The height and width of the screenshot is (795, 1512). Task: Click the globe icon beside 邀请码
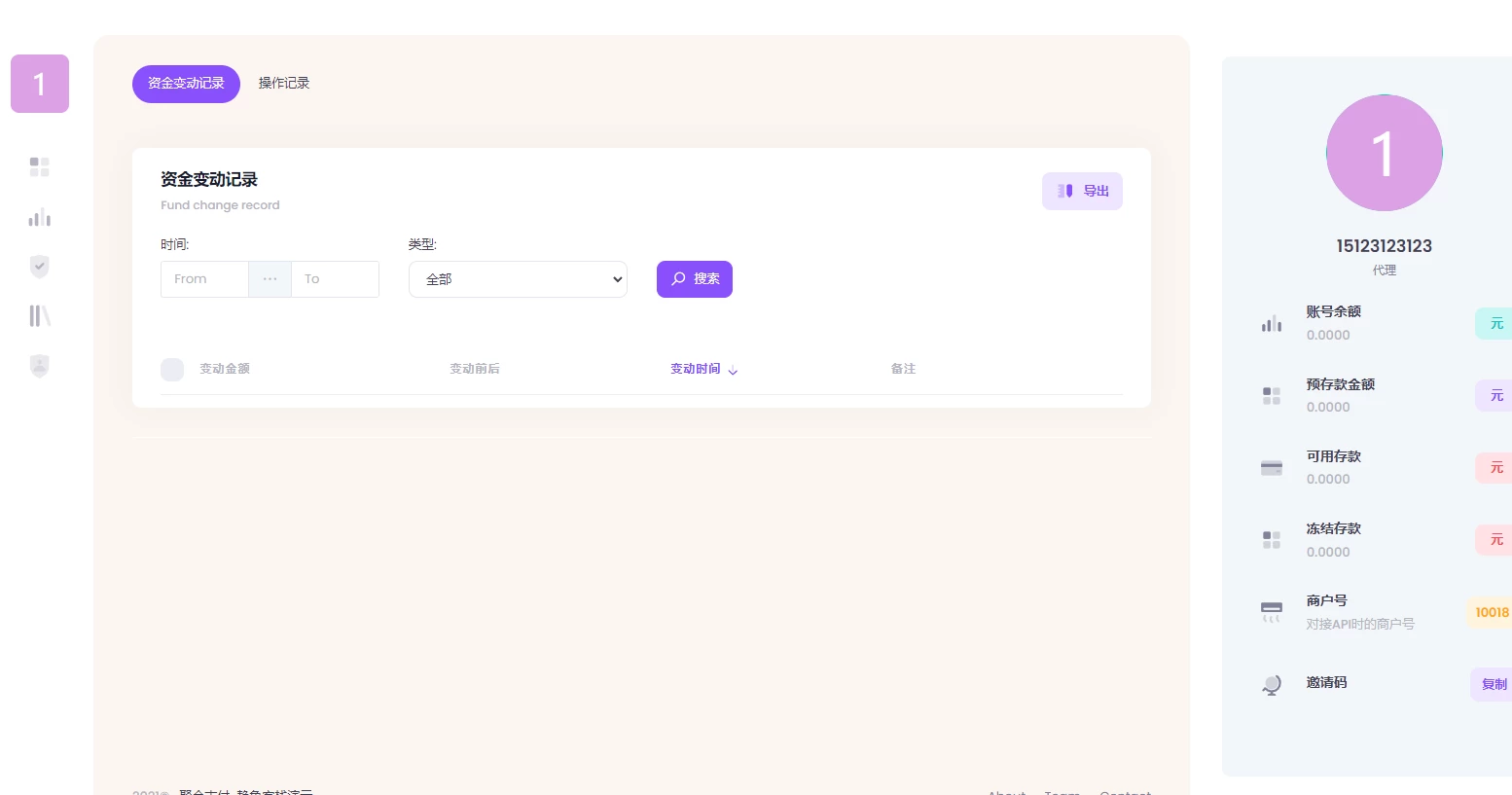click(x=1272, y=685)
